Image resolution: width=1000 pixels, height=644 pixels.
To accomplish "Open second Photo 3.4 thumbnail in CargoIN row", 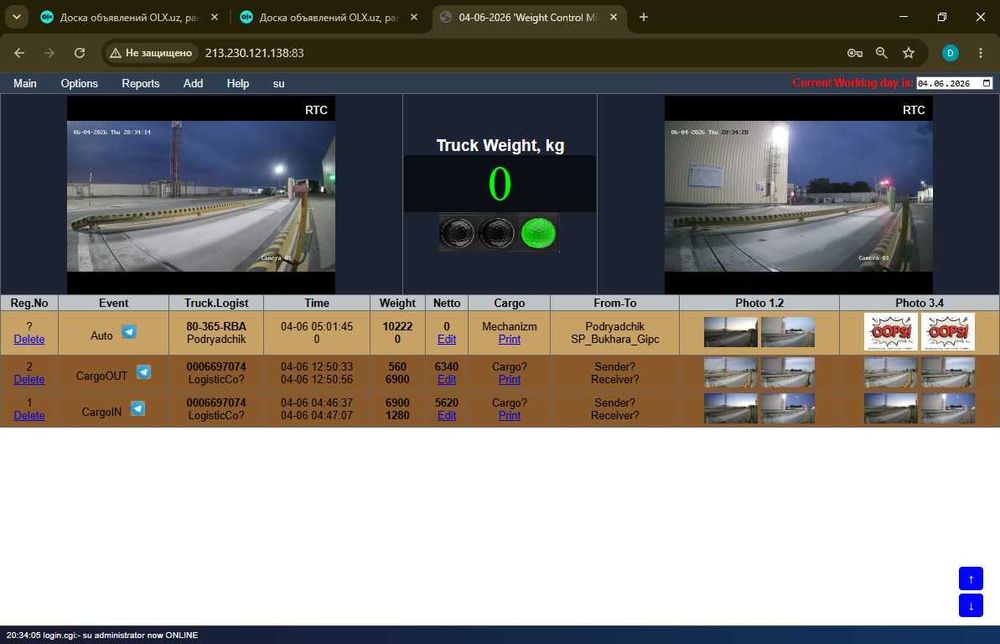I will 948,409.
